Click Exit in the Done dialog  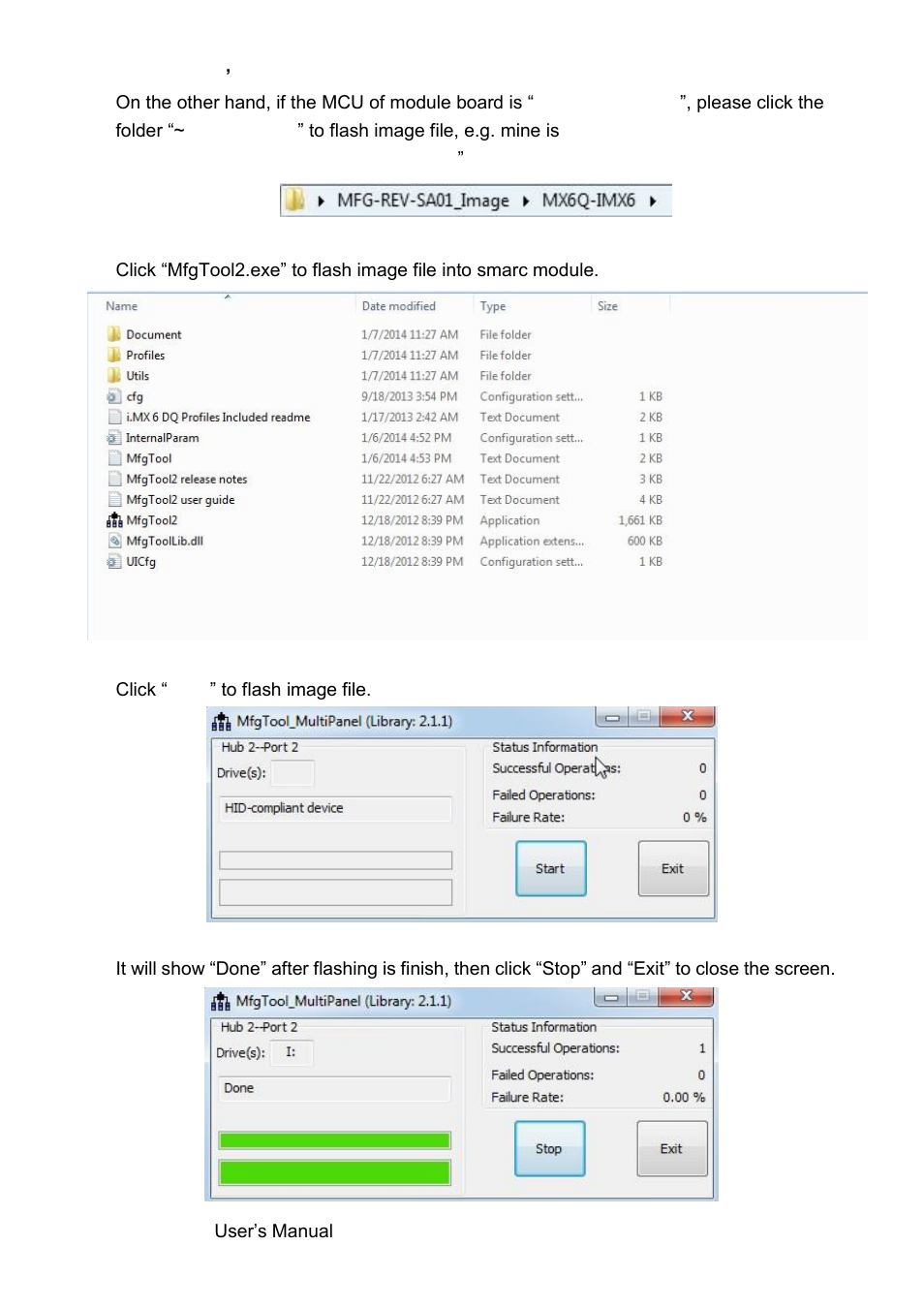point(672,1148)
